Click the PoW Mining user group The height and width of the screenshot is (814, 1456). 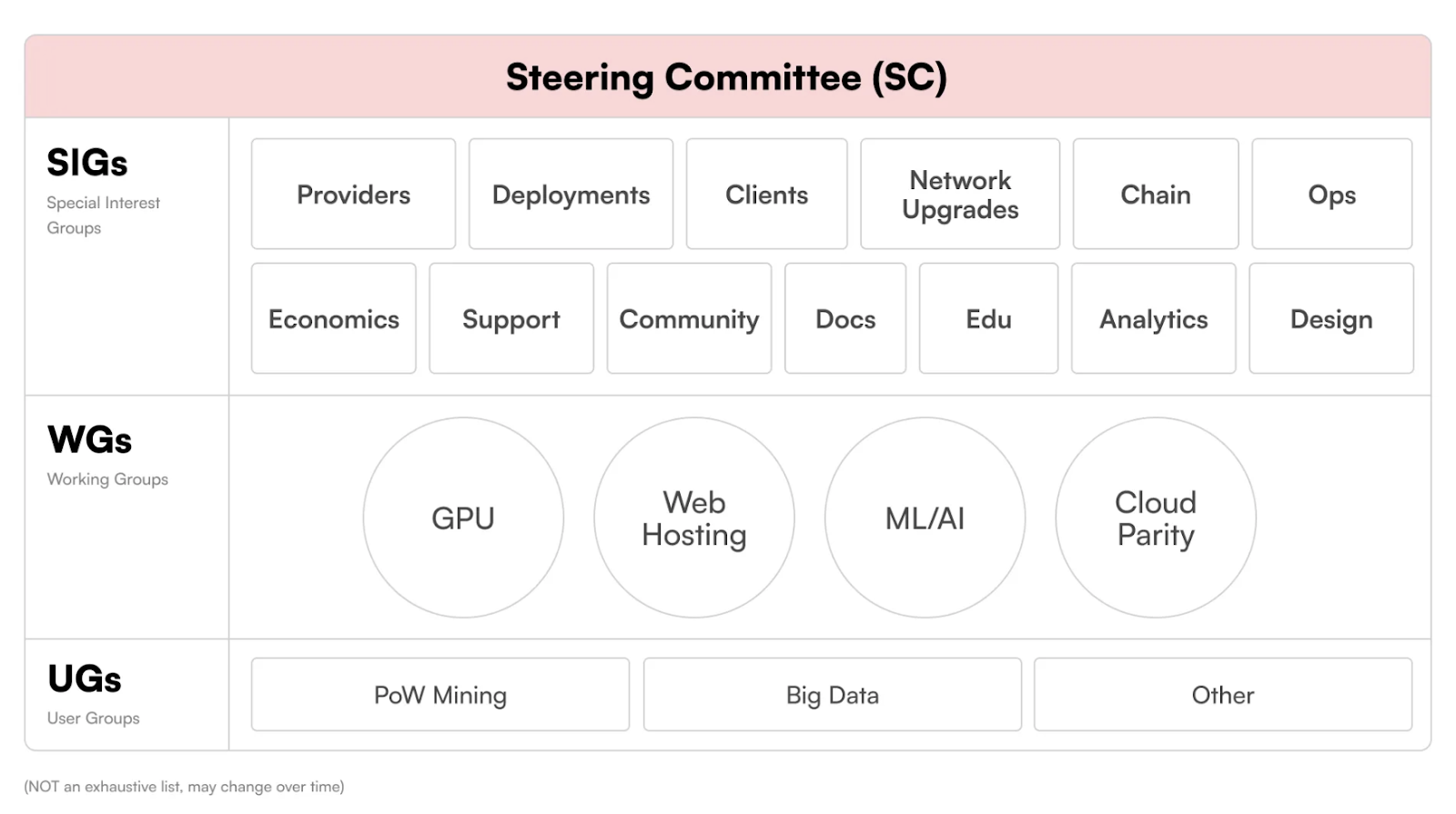click(440, 695)
